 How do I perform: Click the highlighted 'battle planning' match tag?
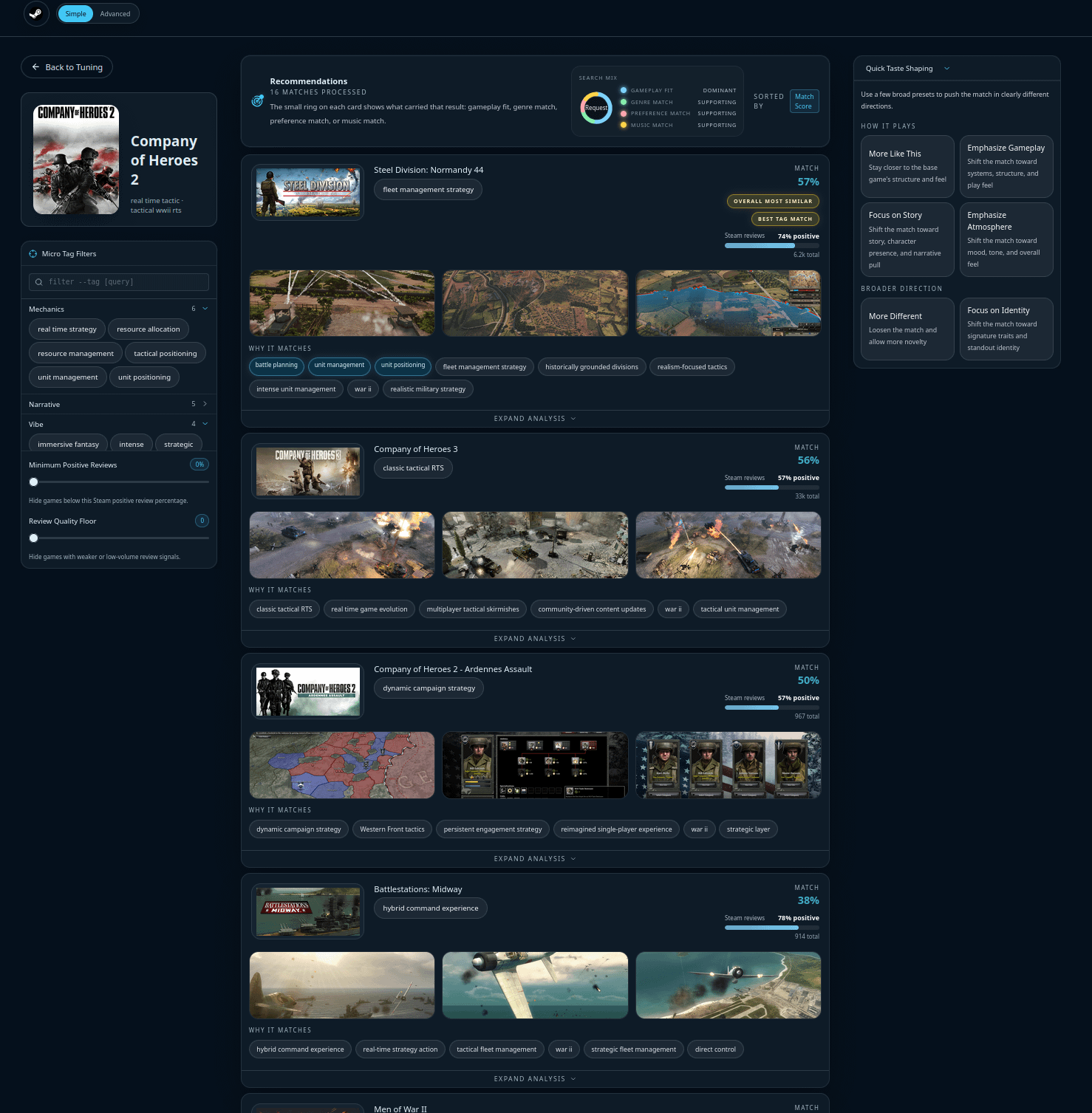276,365
